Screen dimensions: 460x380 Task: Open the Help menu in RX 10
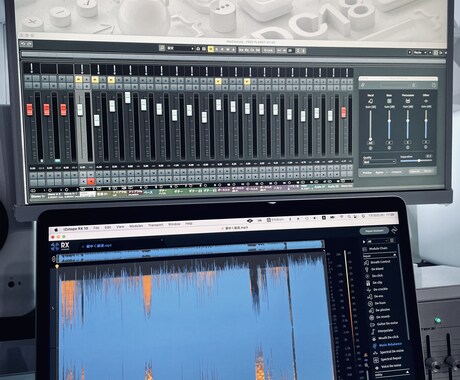pyautogui.click(x=189, y=223)
